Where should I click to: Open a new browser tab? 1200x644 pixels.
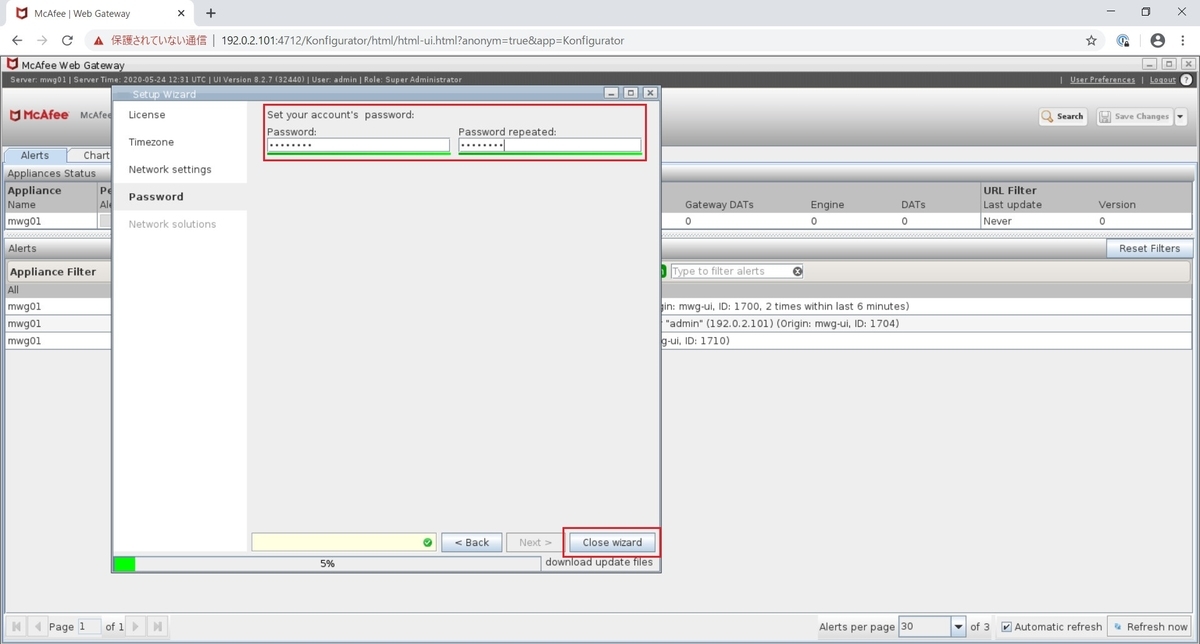(211, 13)
